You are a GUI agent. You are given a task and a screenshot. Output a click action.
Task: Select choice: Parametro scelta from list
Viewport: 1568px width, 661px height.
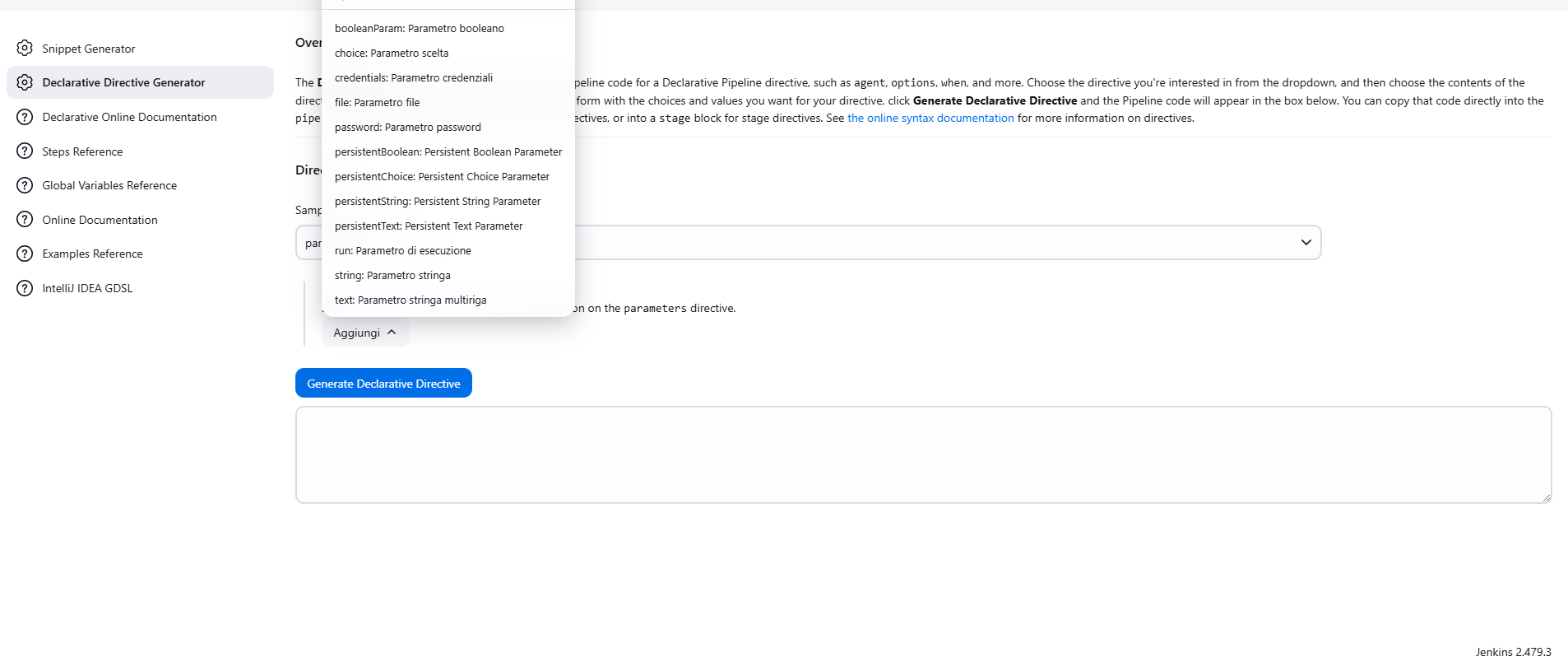392,54
